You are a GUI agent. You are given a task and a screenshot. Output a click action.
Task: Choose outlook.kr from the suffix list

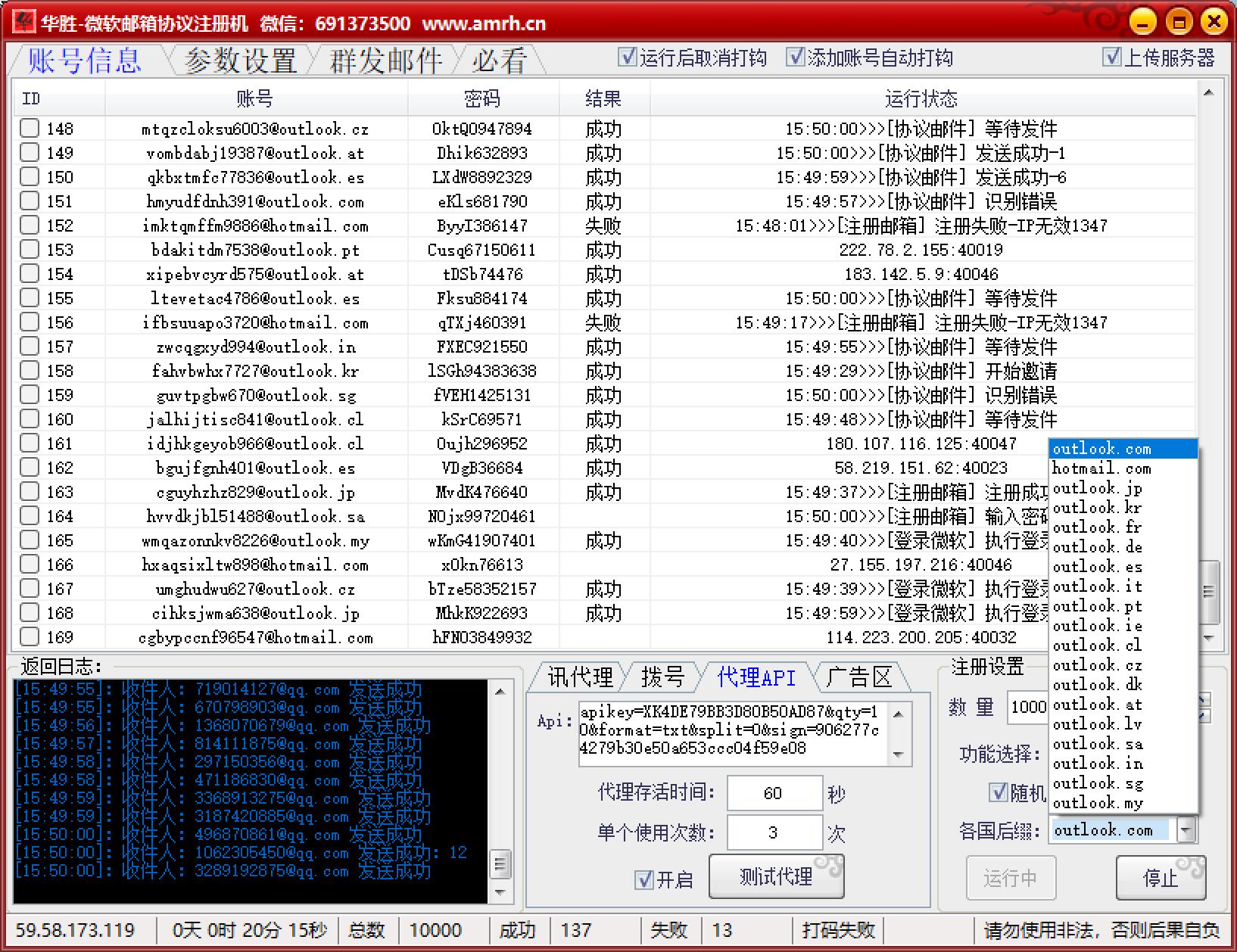click(1123, 508)
